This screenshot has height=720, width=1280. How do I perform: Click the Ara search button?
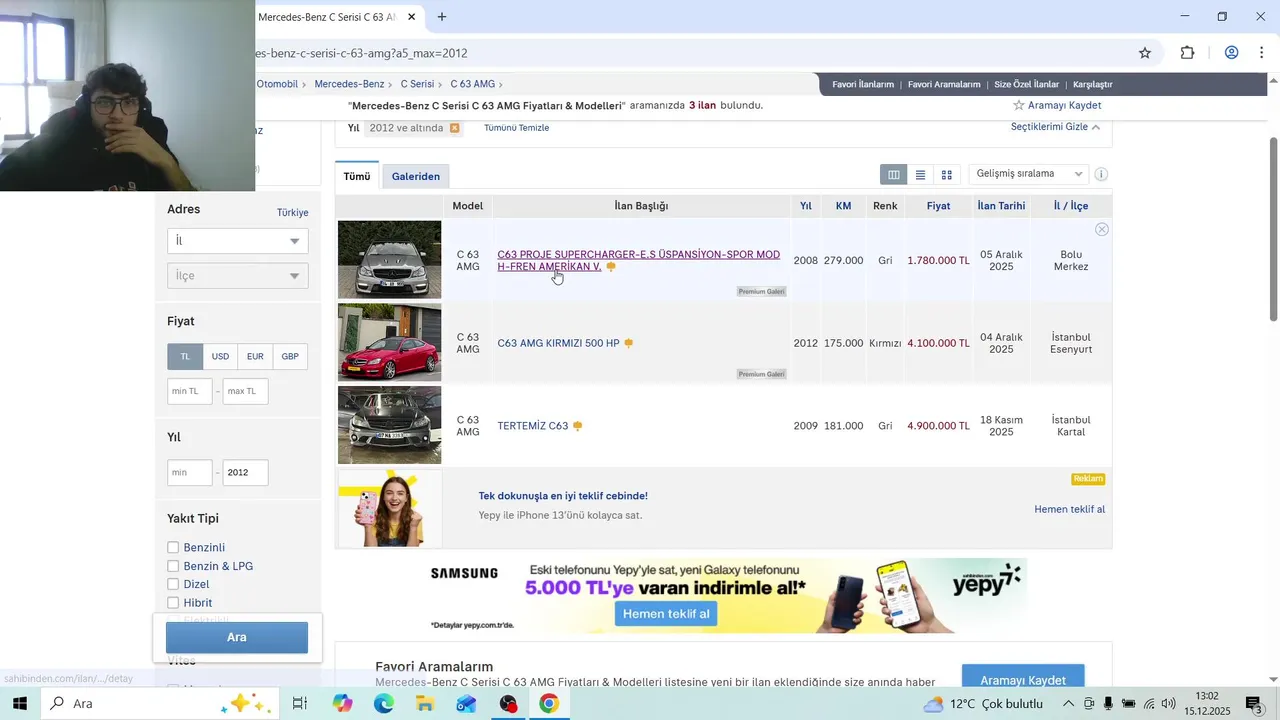(x=237, y=637)
